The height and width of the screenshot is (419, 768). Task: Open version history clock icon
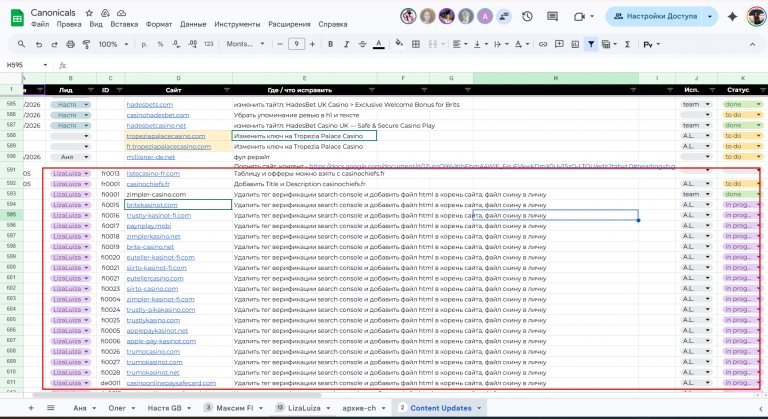[x=527, y=16]
